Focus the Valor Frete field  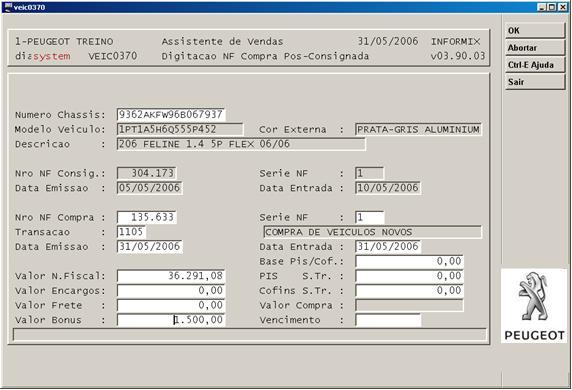pyautogui.click(x=171, y=305)
